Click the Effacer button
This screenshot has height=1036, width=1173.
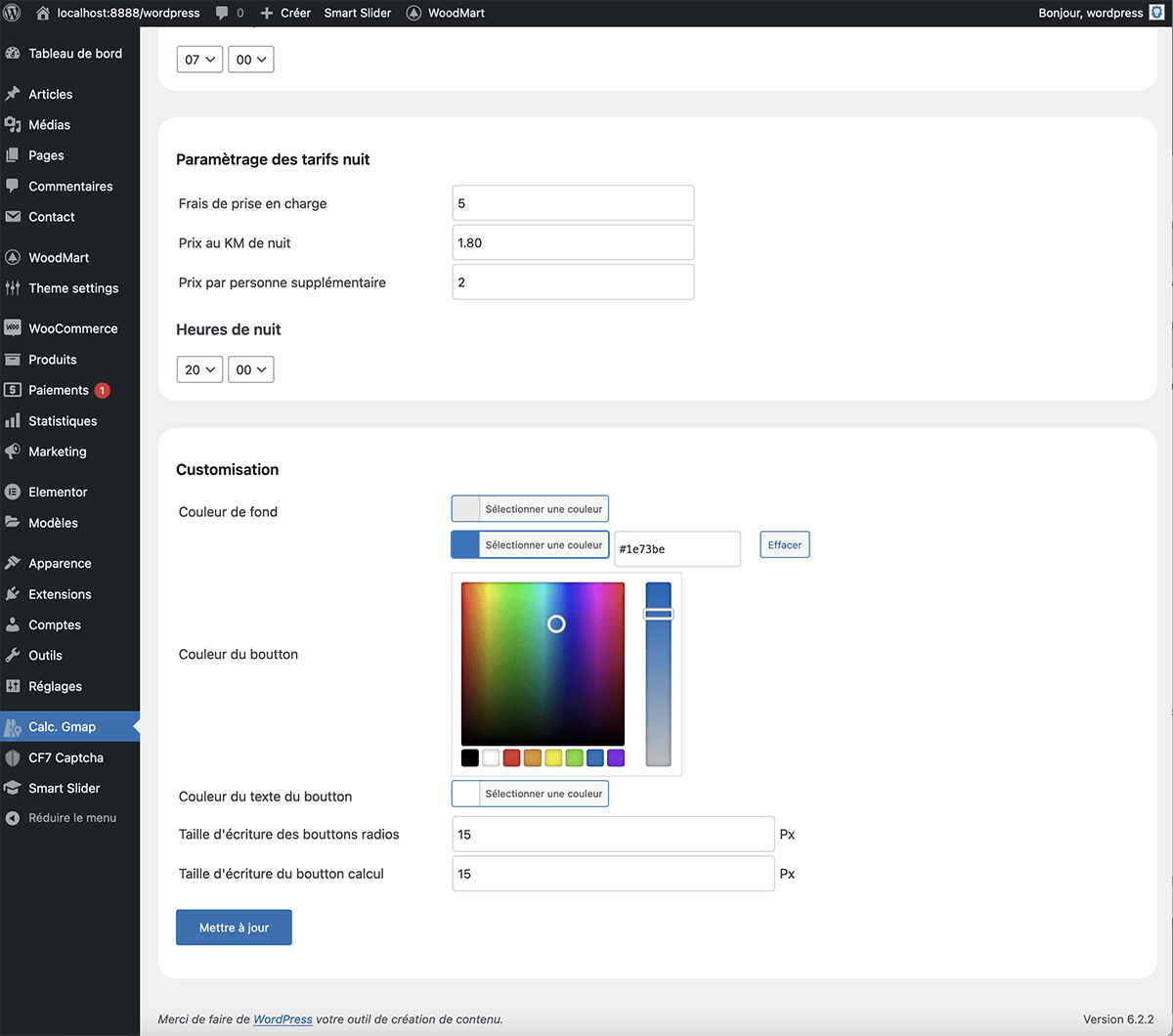tap(785, 545)
